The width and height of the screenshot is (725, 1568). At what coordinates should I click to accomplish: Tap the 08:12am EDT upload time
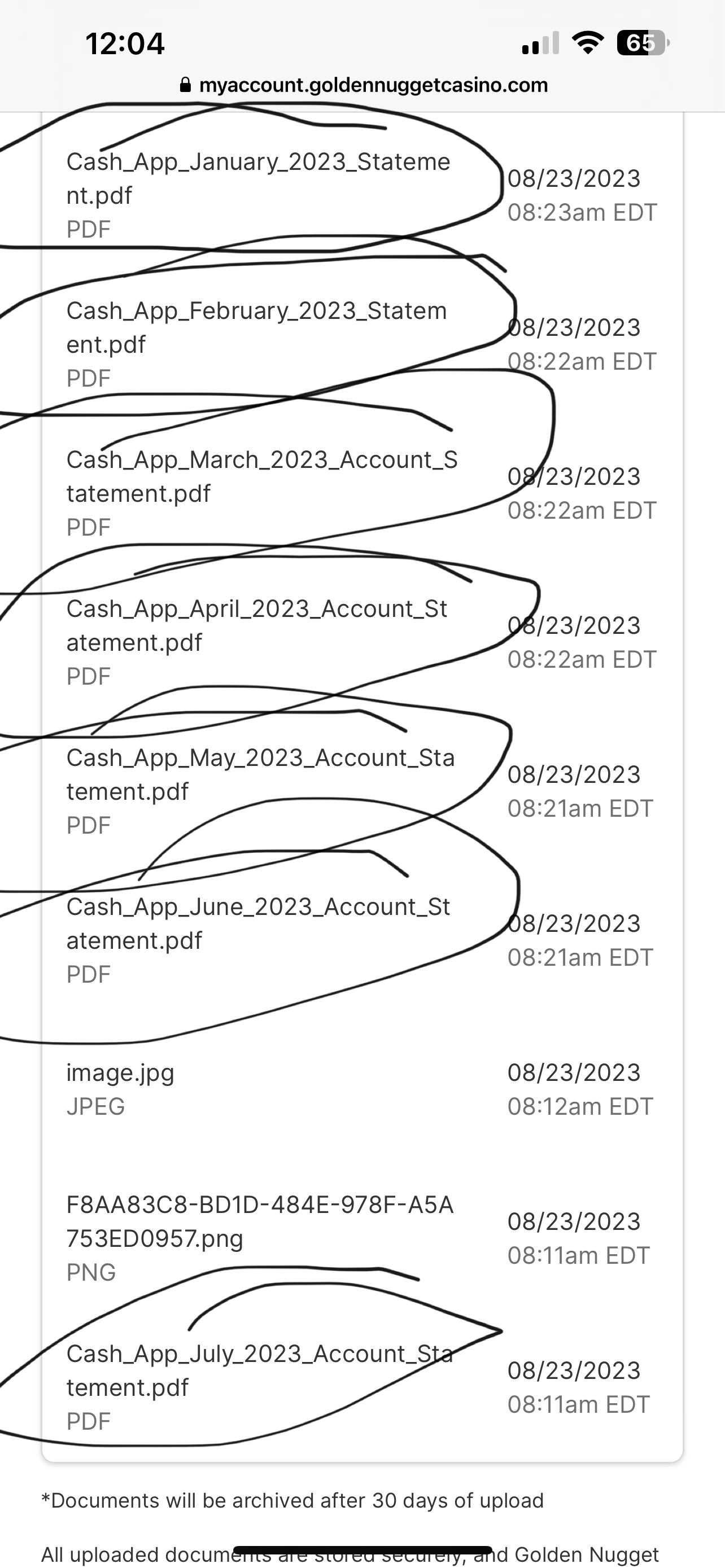click(x=580, y=1107)
